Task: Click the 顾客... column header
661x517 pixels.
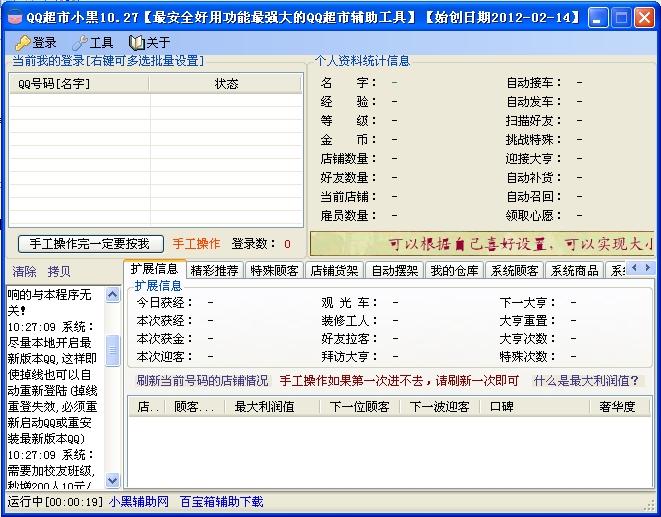Action: click(x=194, y=407)
